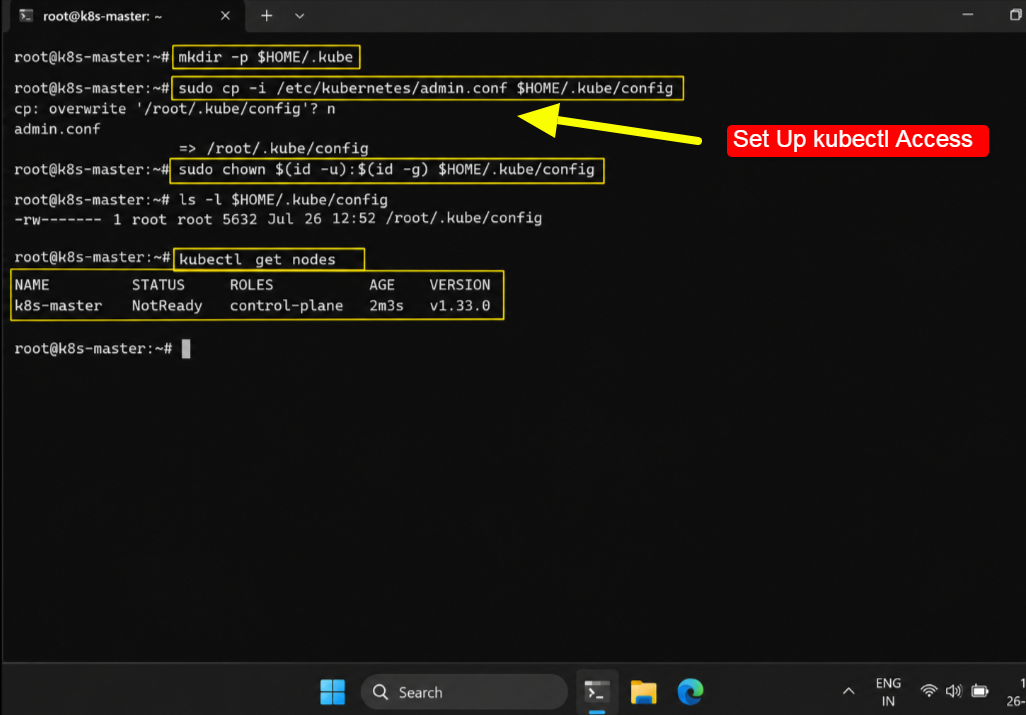Click the 'control-plane' role value
Image resolution: width=1026 pixels, height=715 pixels.
point(286,305)
